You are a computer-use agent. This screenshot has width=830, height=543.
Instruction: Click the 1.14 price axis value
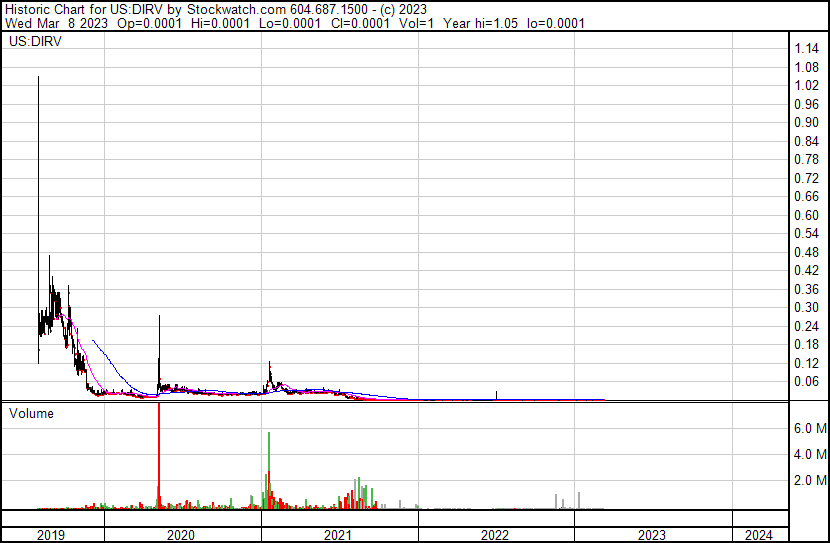[x=806, y=49]
